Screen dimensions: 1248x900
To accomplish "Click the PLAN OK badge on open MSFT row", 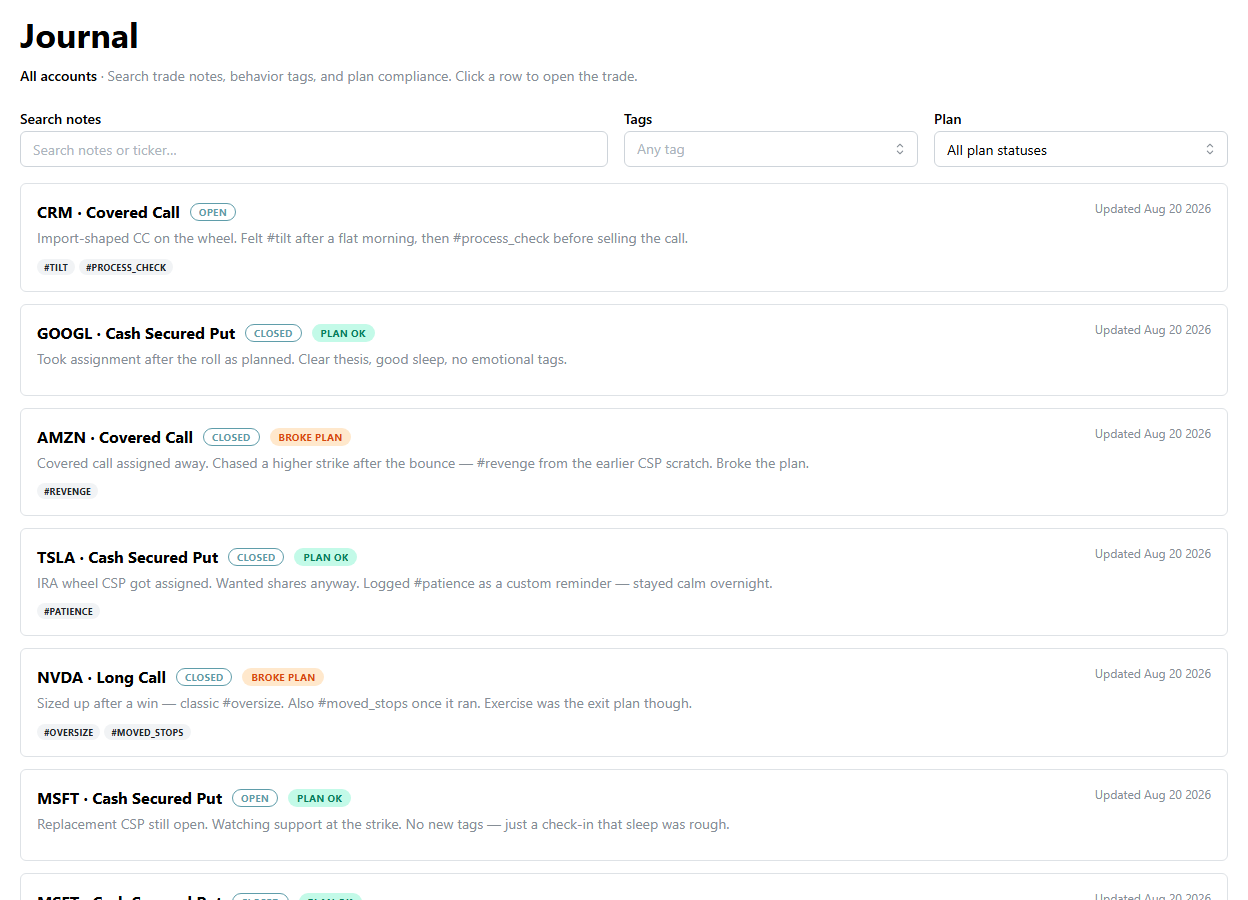I will (x=320, y=799).
